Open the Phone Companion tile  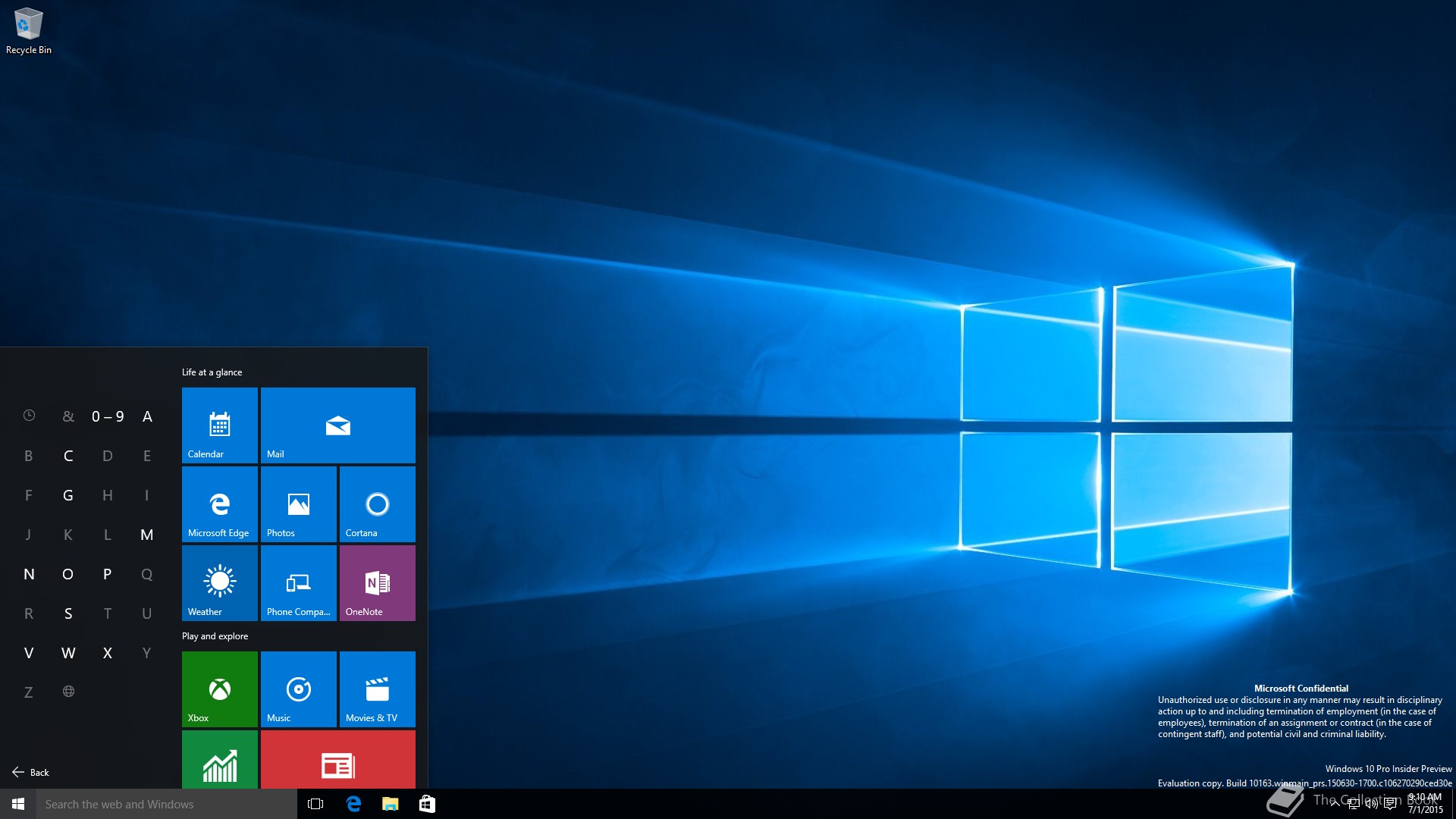tap(299, 583)
